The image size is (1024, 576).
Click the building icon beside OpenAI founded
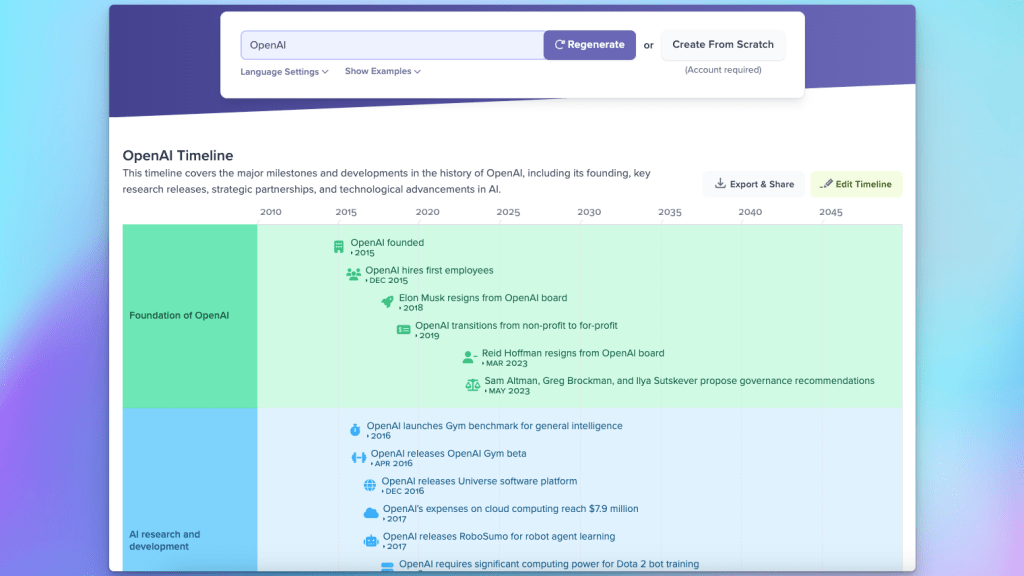click(x=339, y=247)
